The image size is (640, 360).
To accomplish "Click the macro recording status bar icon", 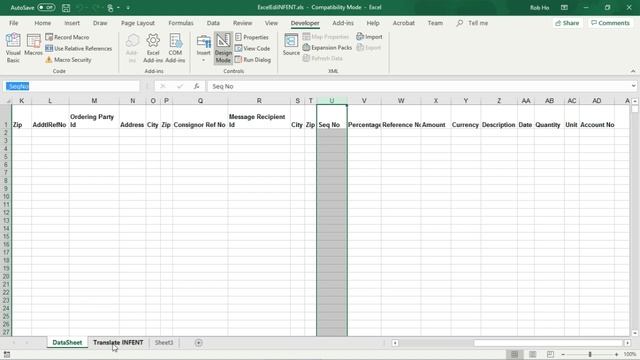I will (x=7, y=354).
